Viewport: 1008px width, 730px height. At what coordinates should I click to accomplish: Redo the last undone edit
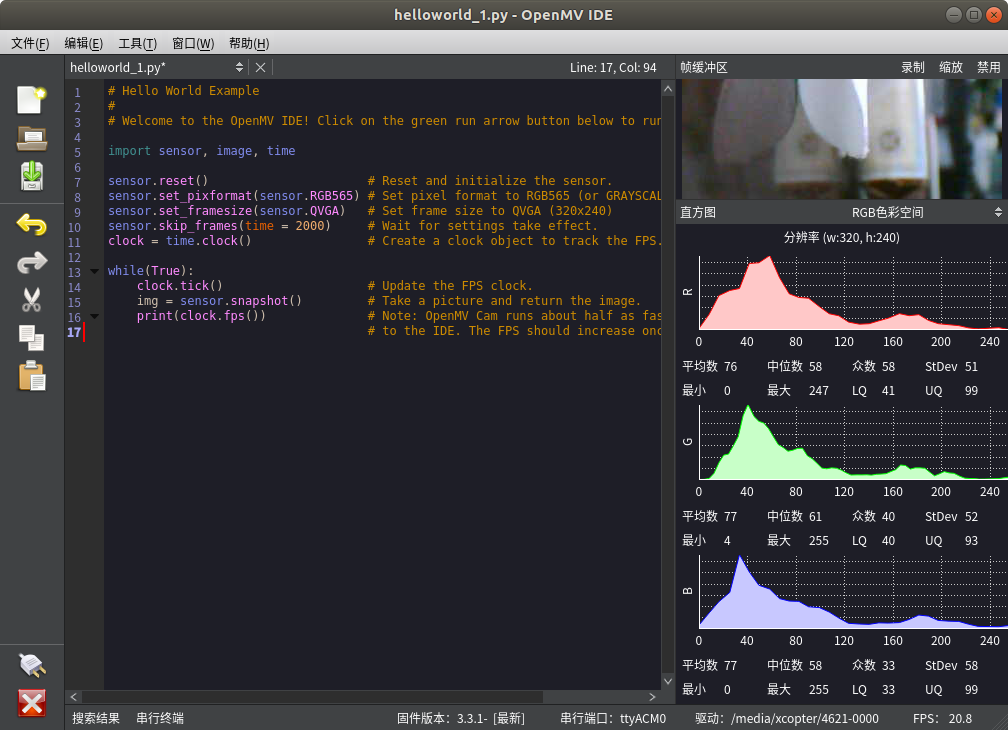point(31,262)
